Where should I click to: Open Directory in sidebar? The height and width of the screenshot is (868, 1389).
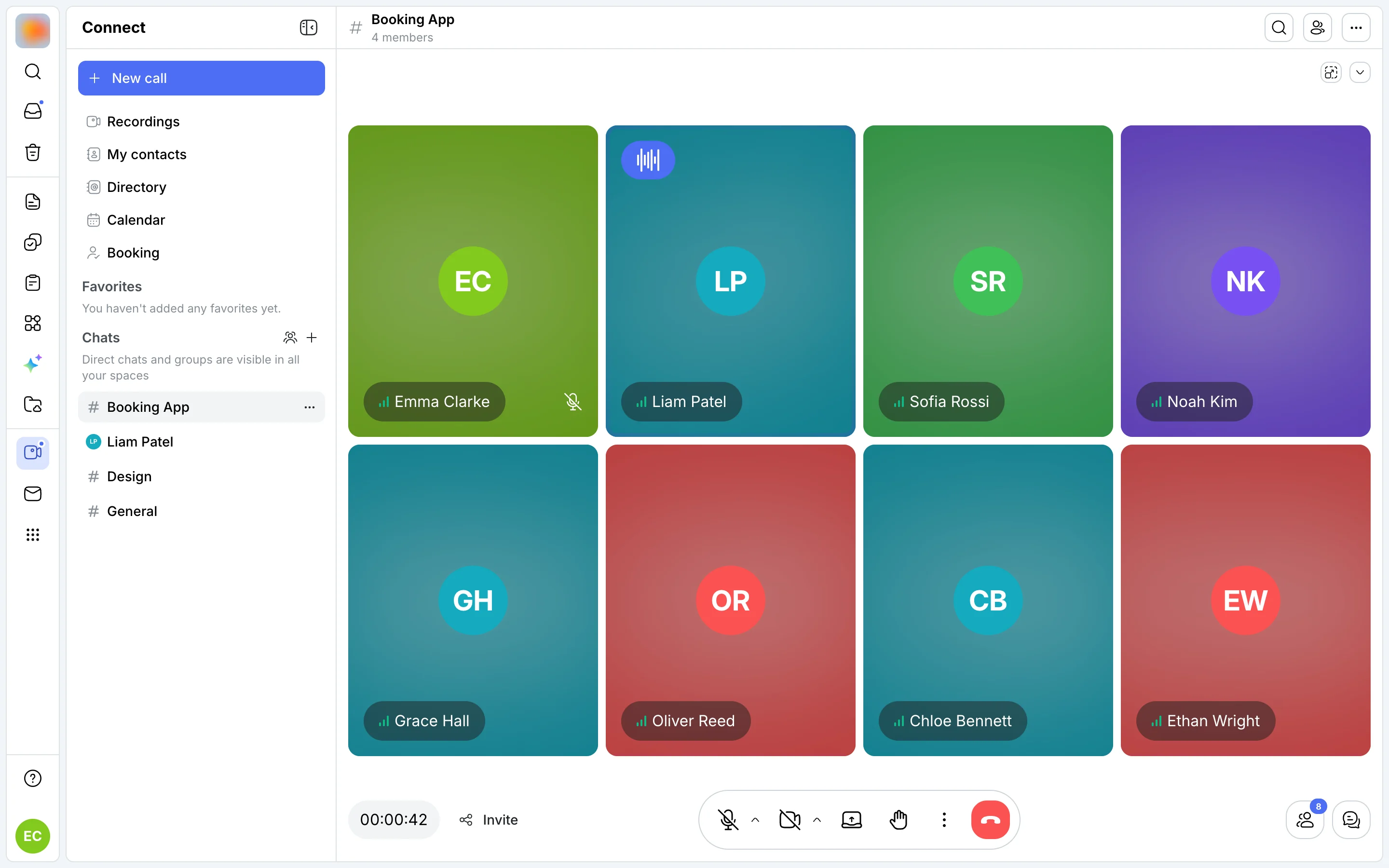[202, 187]
